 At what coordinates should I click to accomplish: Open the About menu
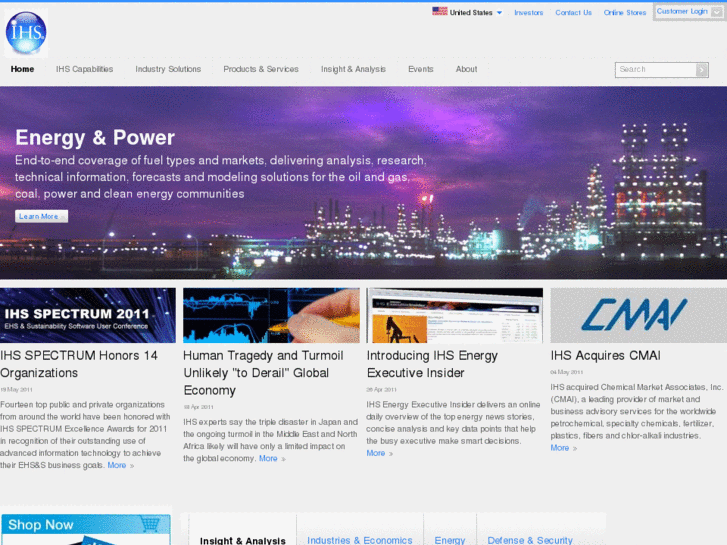pyautogui.click(x=466, y=69)
